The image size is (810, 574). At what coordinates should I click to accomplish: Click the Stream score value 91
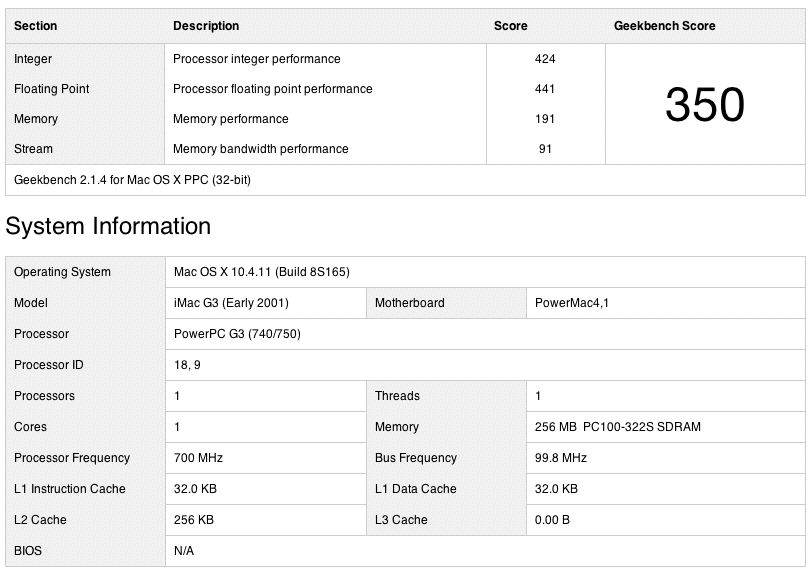point(545,149)
